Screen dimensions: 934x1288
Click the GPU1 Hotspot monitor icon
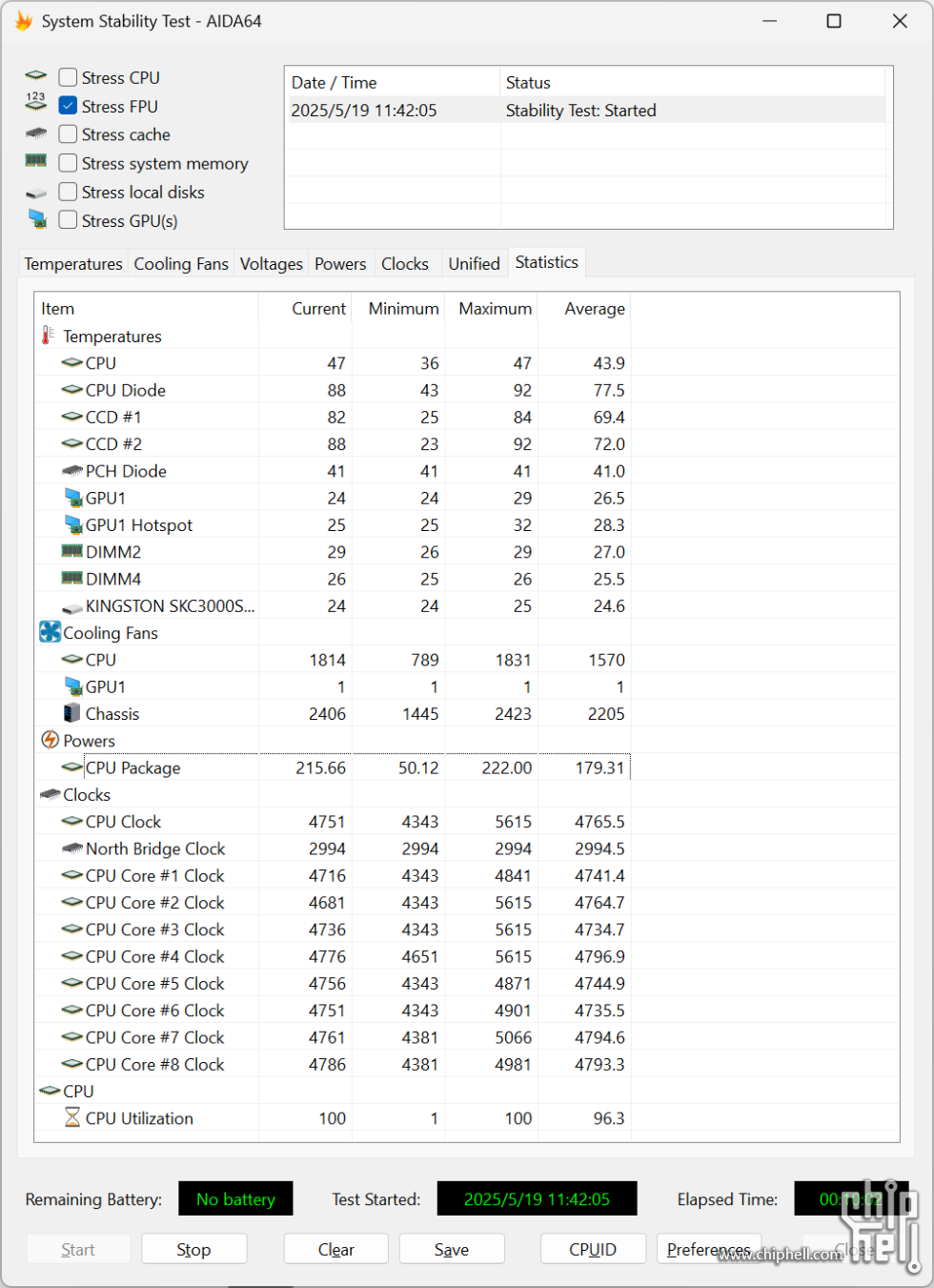(x=72, y=524)
